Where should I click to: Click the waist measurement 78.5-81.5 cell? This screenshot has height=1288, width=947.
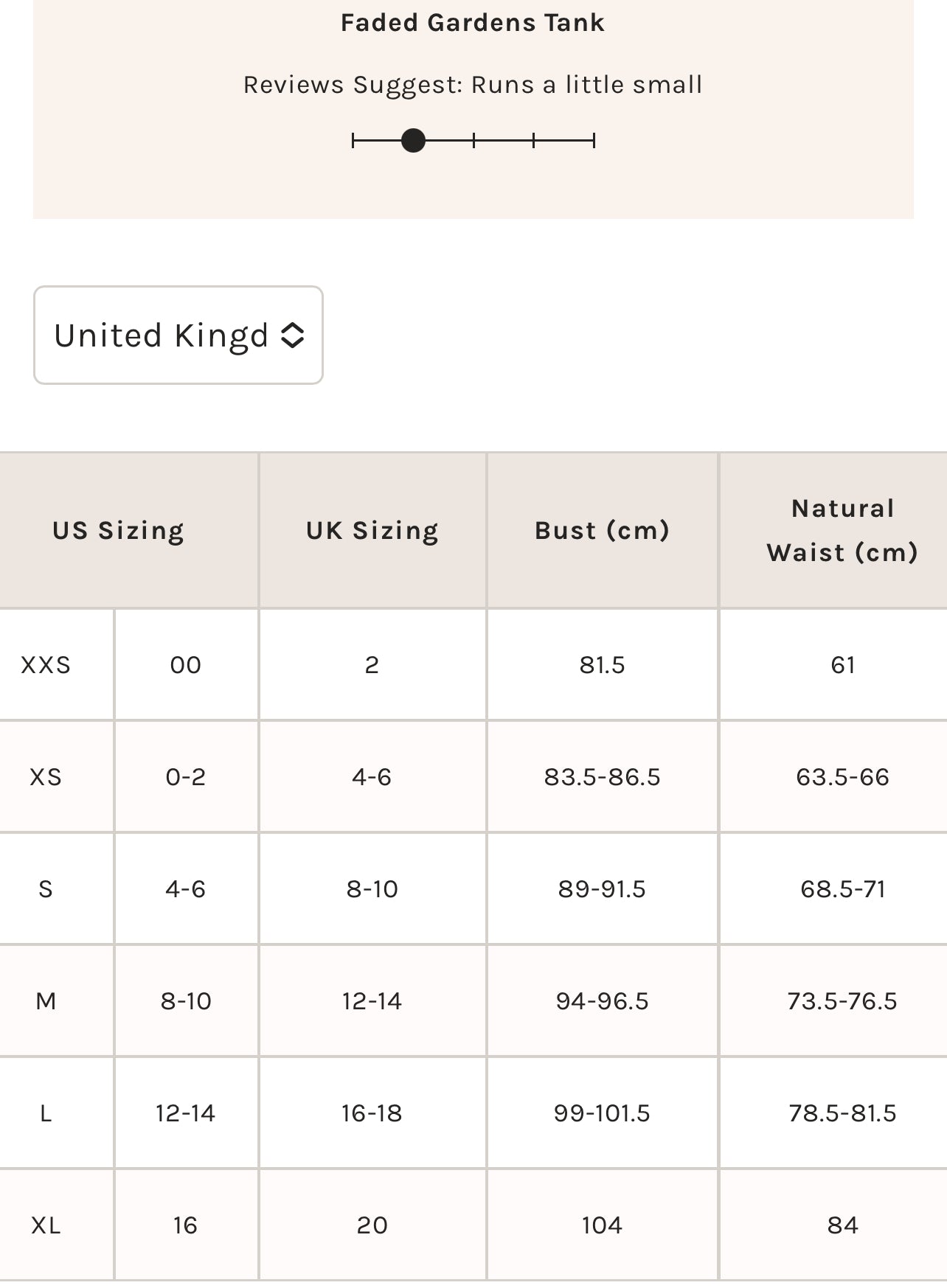(842, 1113)
